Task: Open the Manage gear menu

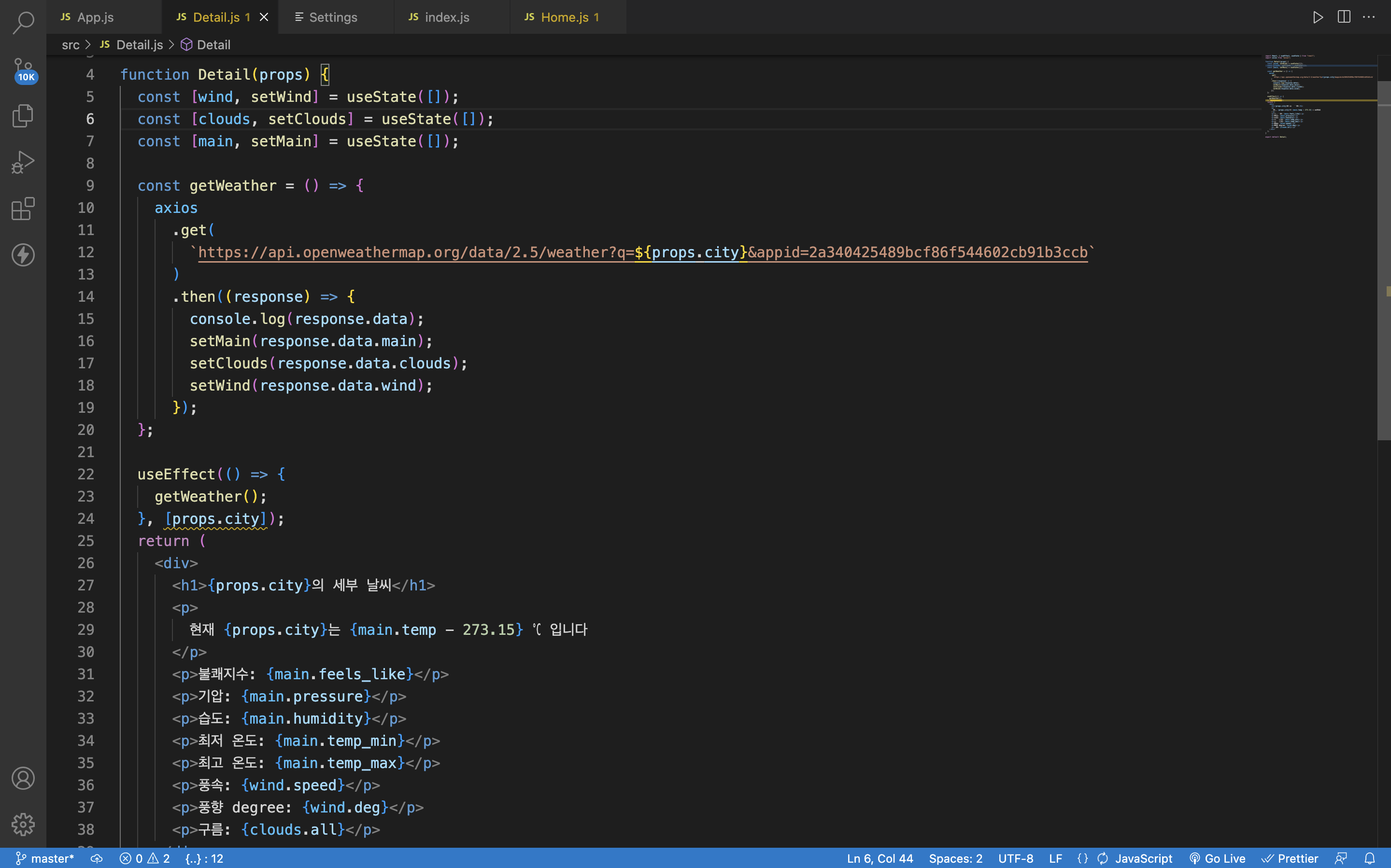Action: [x=23, y=825]
